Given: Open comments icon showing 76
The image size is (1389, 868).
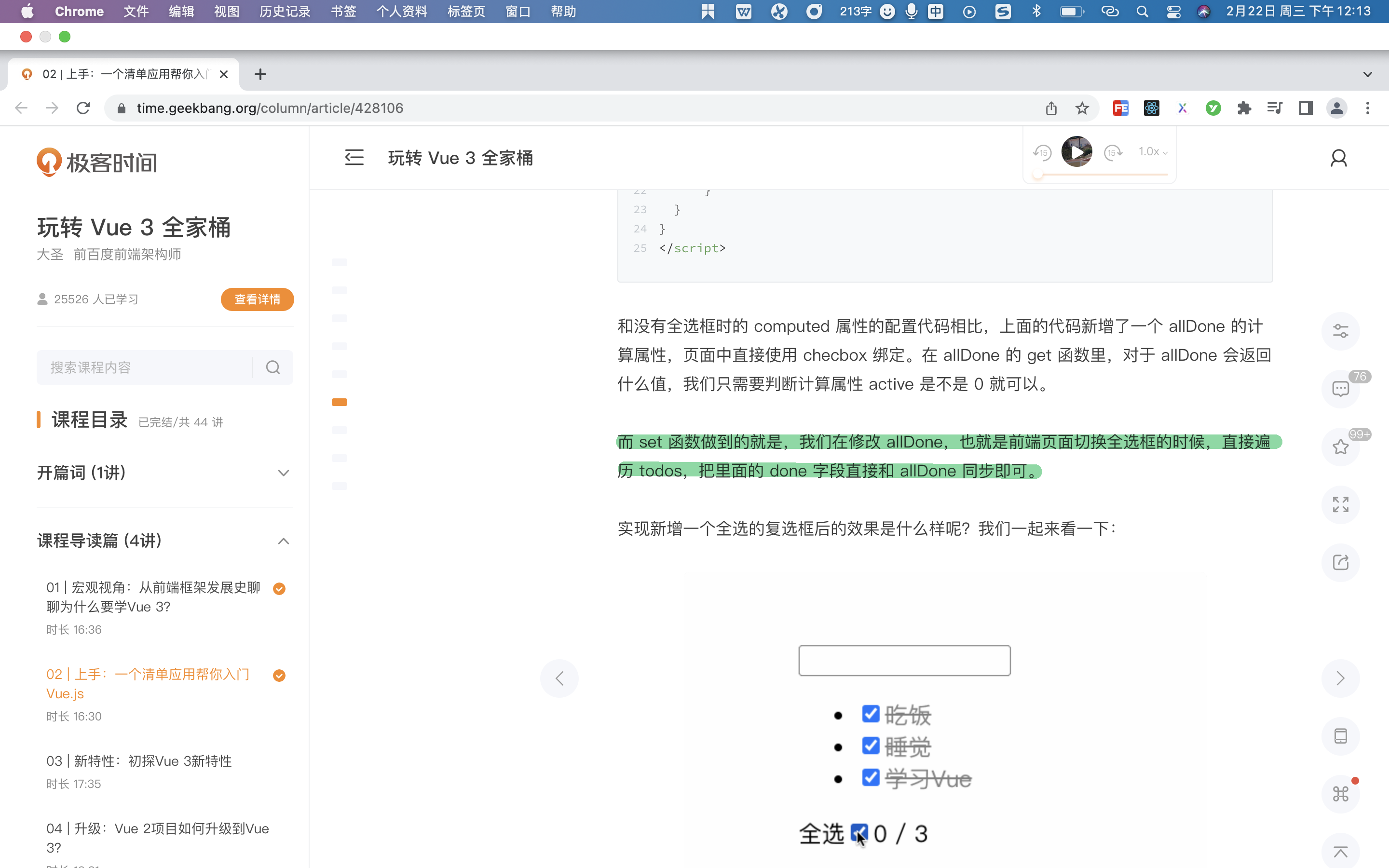Looking at the screenshot, I should 1340,389.
